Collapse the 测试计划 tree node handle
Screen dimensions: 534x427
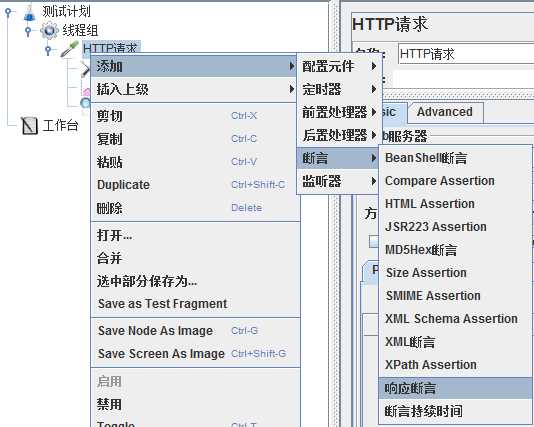tap(9, 12)
